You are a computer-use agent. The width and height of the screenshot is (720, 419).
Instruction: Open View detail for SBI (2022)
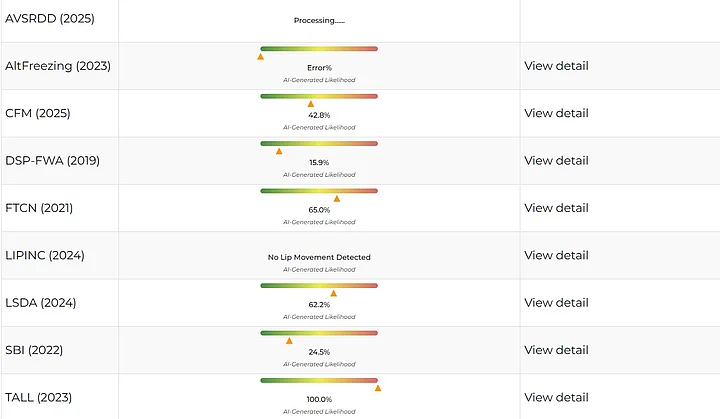pyautogui.click(x=556, y=350)
